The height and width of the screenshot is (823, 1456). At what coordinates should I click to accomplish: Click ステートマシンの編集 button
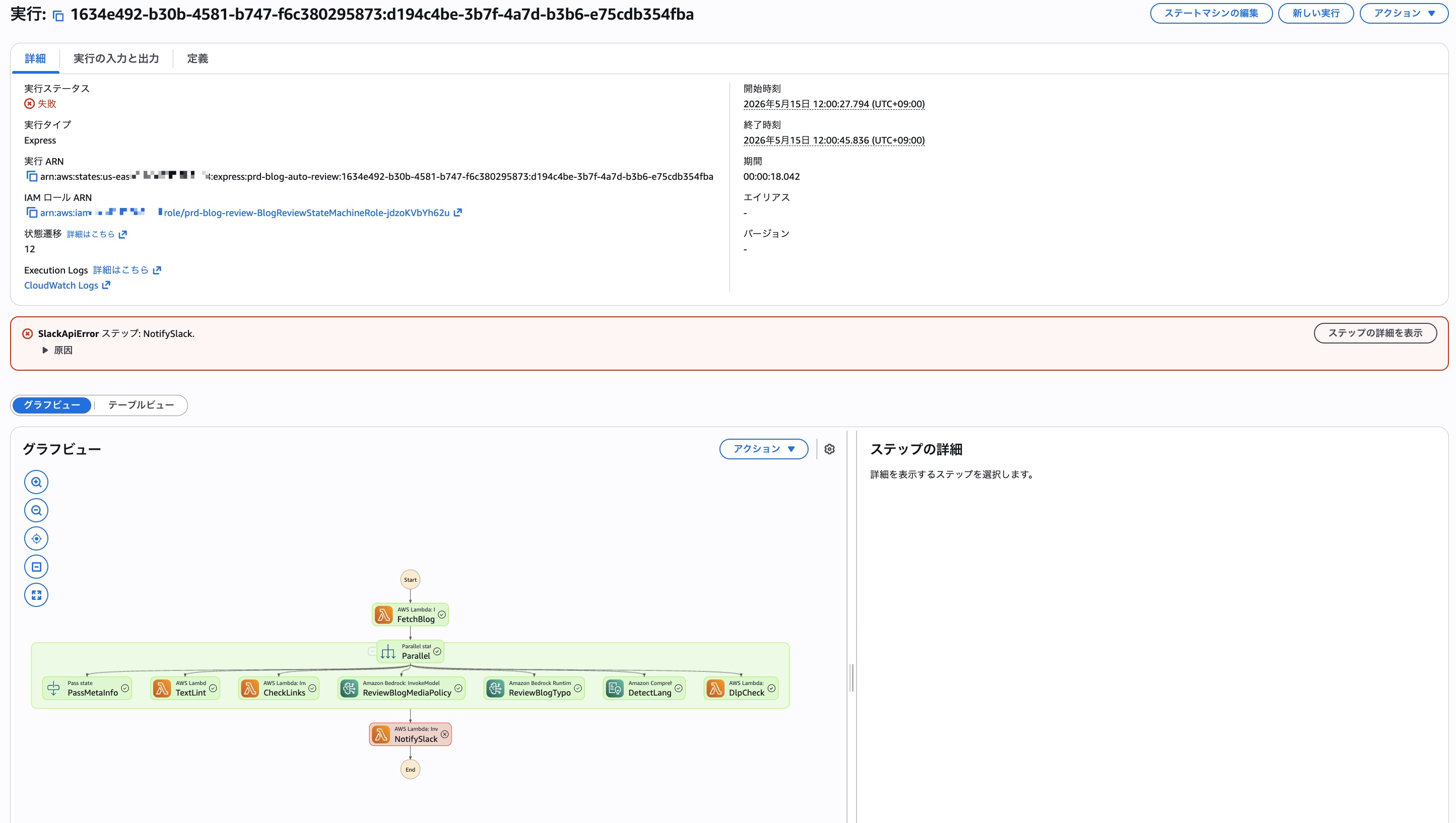point(1211,13)
